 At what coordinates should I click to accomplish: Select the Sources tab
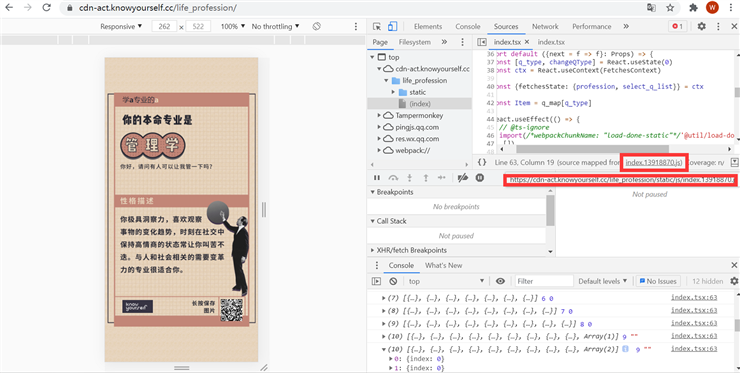(x=506, y=26)
